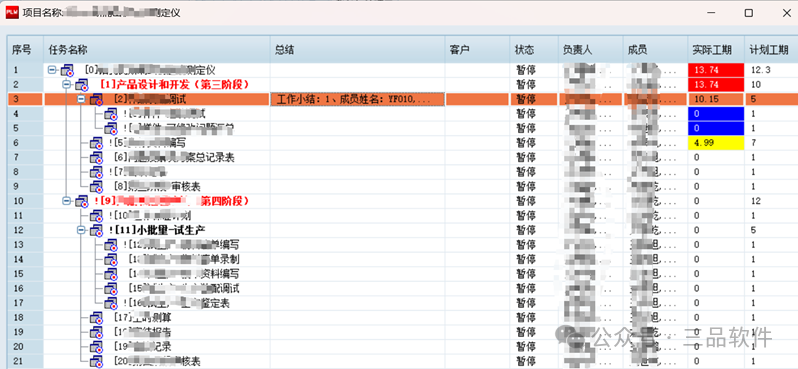
Task: Select the 产品设计和开发（第三阶段） task name
Action: tap(175, 84)
